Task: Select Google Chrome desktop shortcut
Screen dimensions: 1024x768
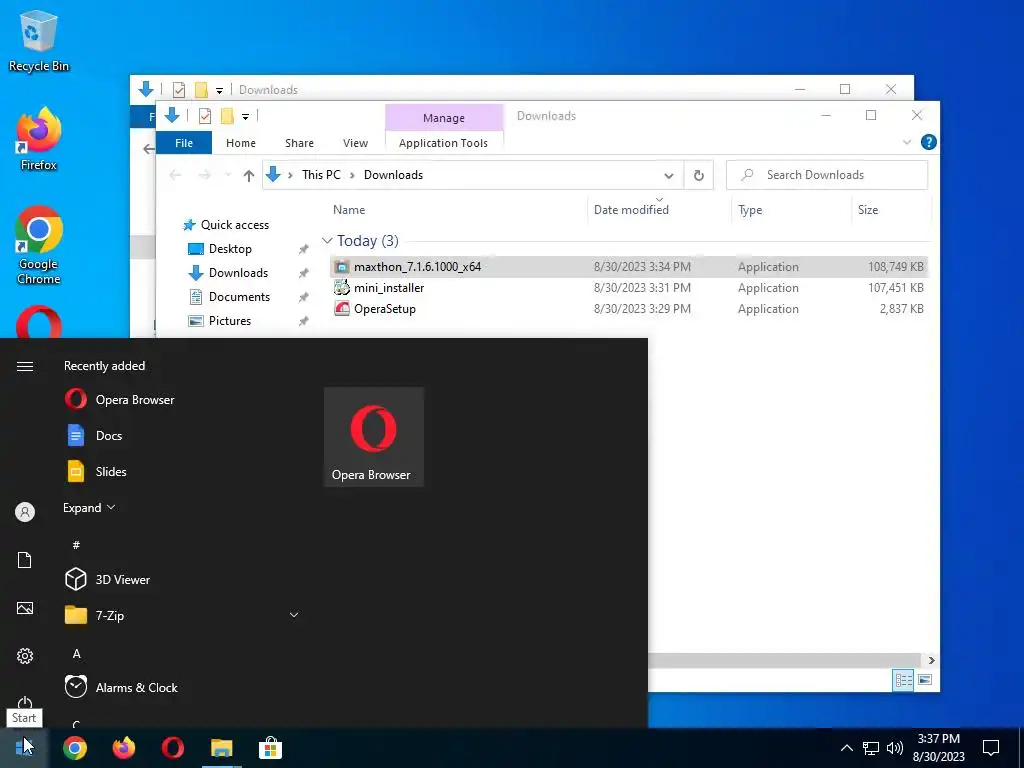Action: 39,245
